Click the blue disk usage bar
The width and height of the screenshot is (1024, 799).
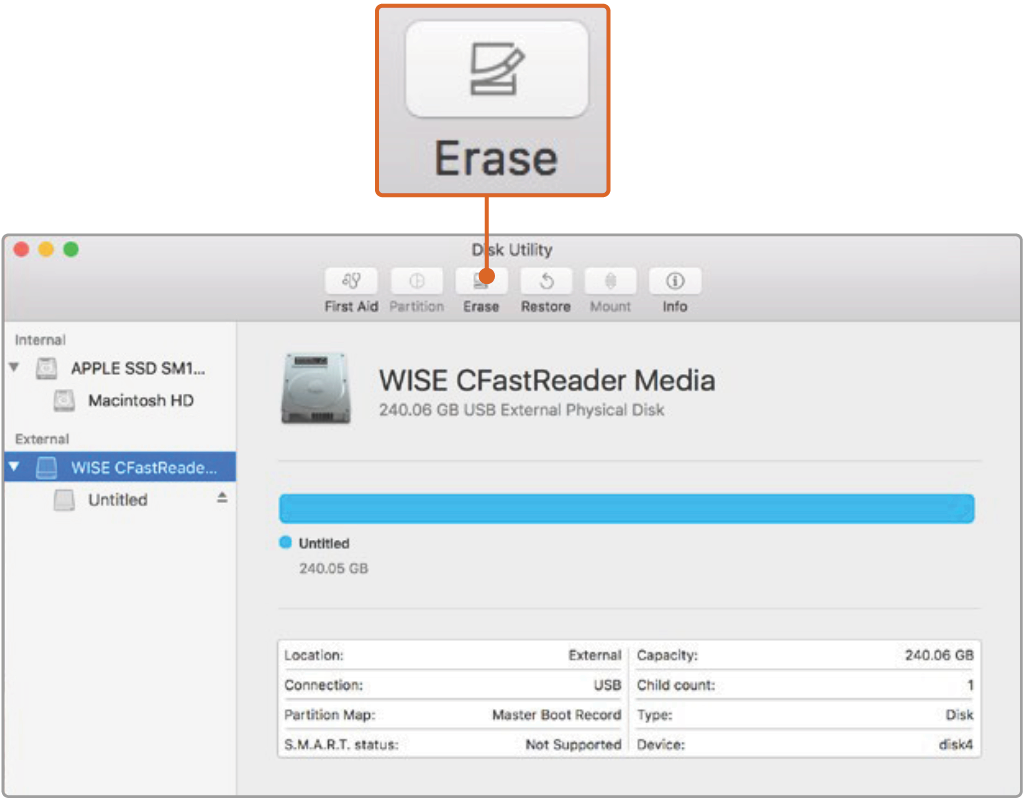pyautogui.click(x=626, y=508)
